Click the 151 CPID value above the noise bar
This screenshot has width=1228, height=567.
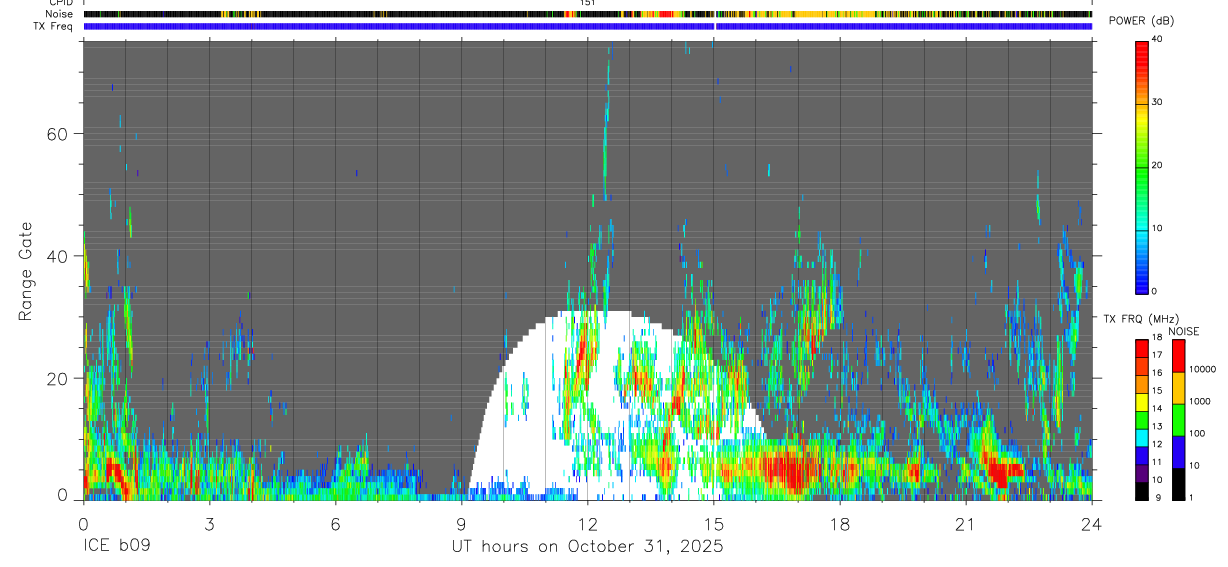[588, 3]
